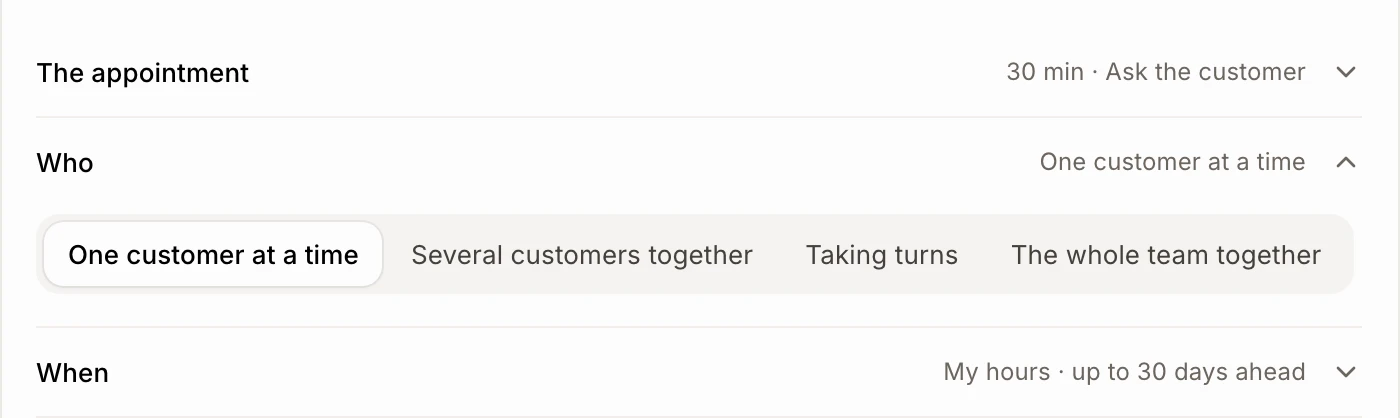
Task: Select the highlighted "One customer at a time" segment
Action: coord(213,255)
